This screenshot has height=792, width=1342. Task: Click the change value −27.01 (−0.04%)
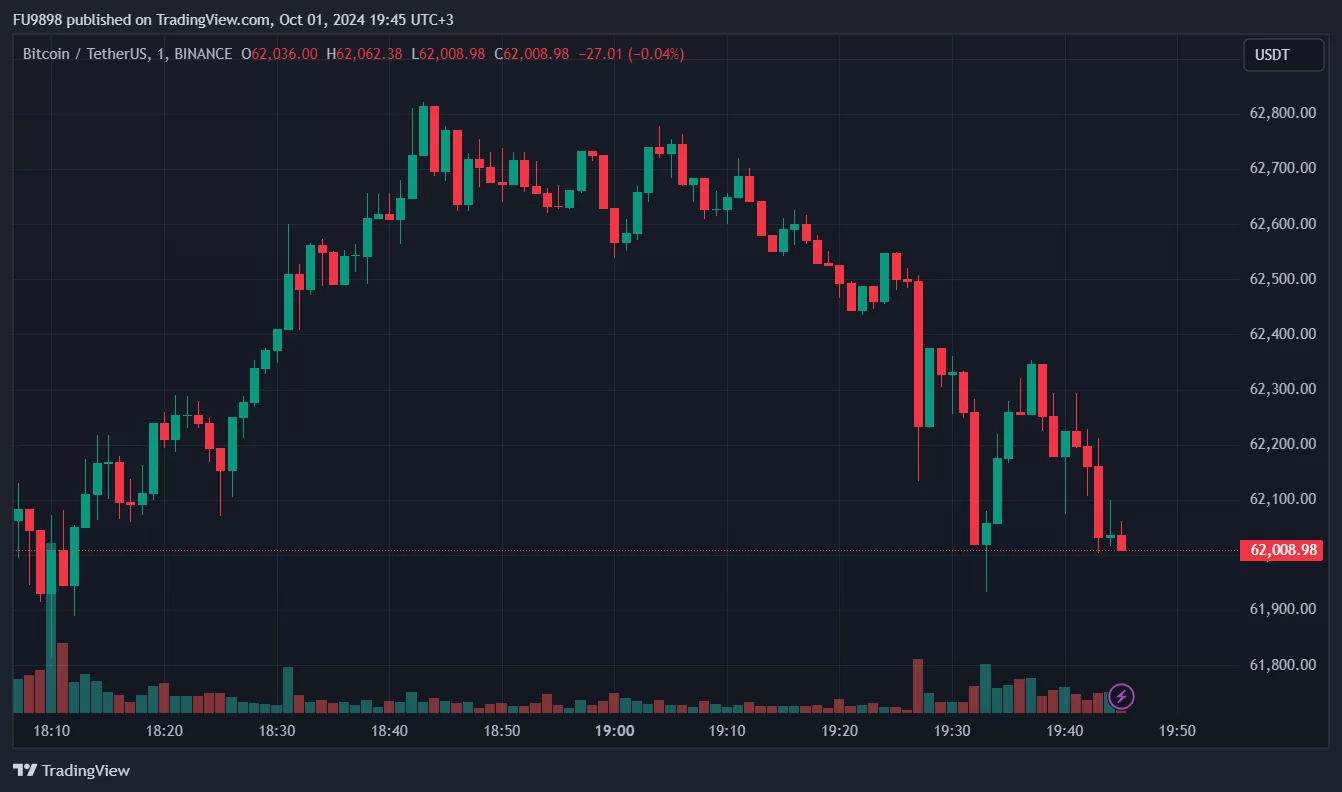(631, 54)
